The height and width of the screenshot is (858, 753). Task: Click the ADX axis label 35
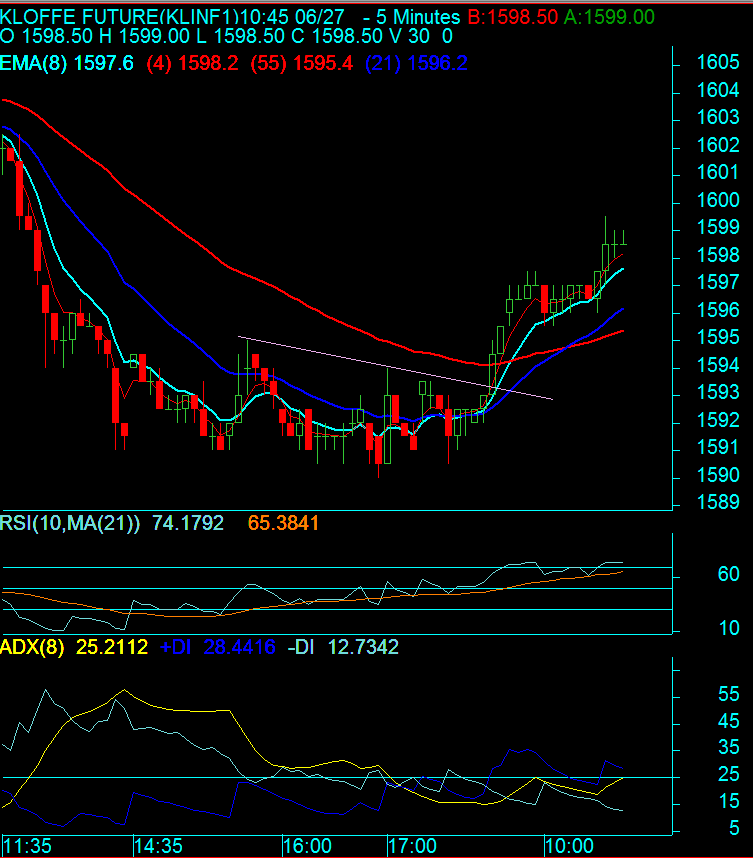point(728,747)
